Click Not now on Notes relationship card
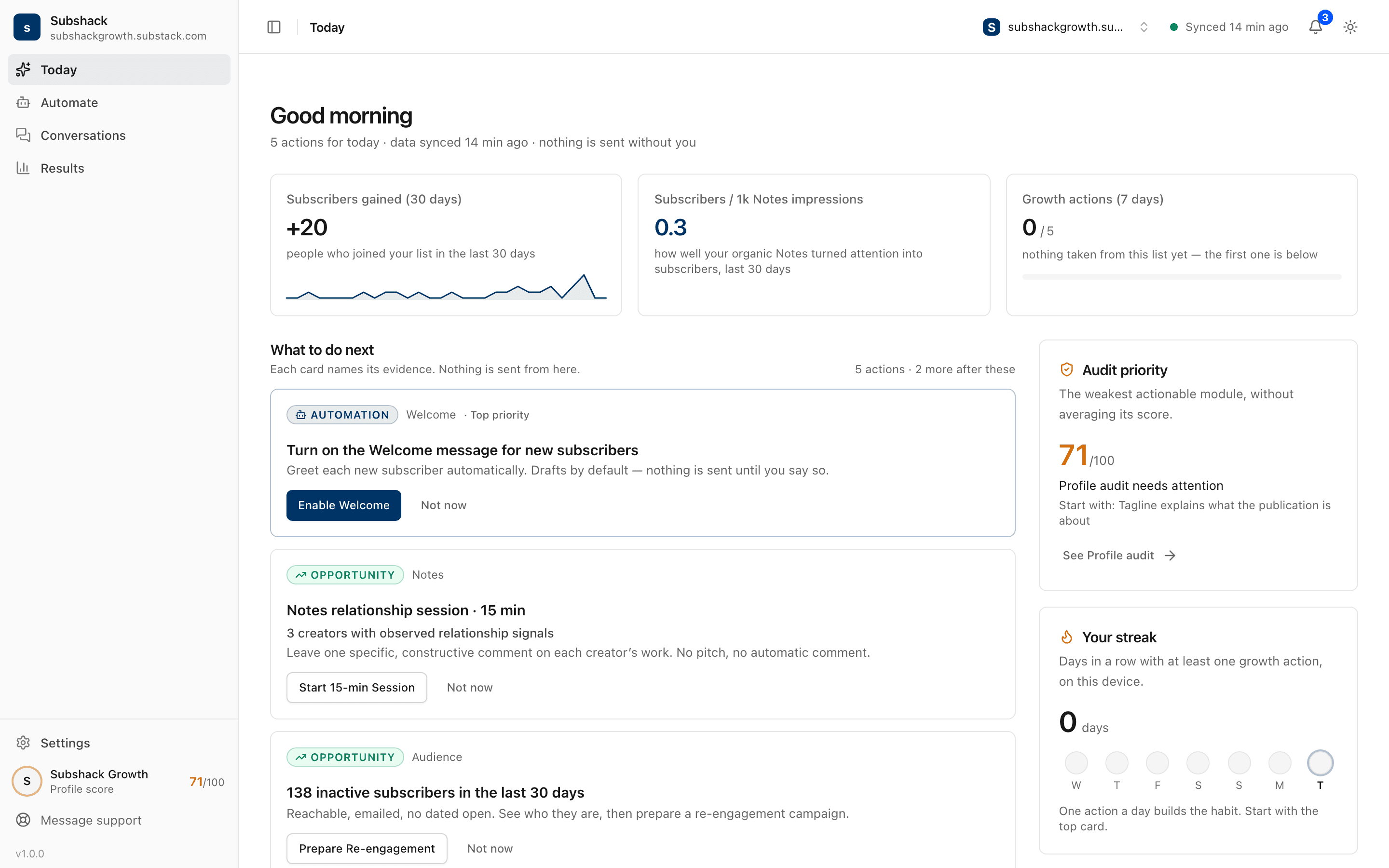1389x868 pixels. click(469, 687)
